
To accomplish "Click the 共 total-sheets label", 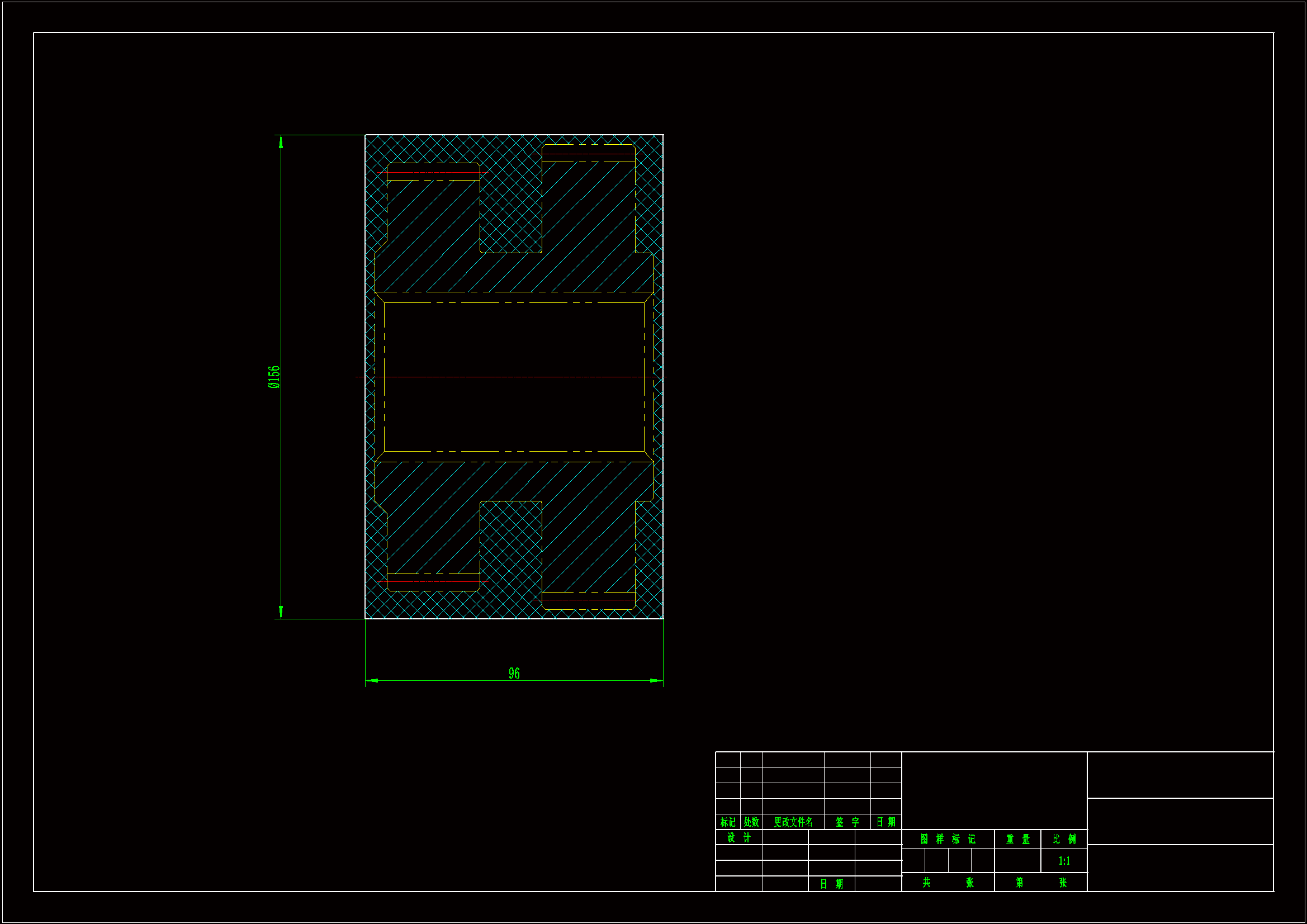I will pos(926,883).
